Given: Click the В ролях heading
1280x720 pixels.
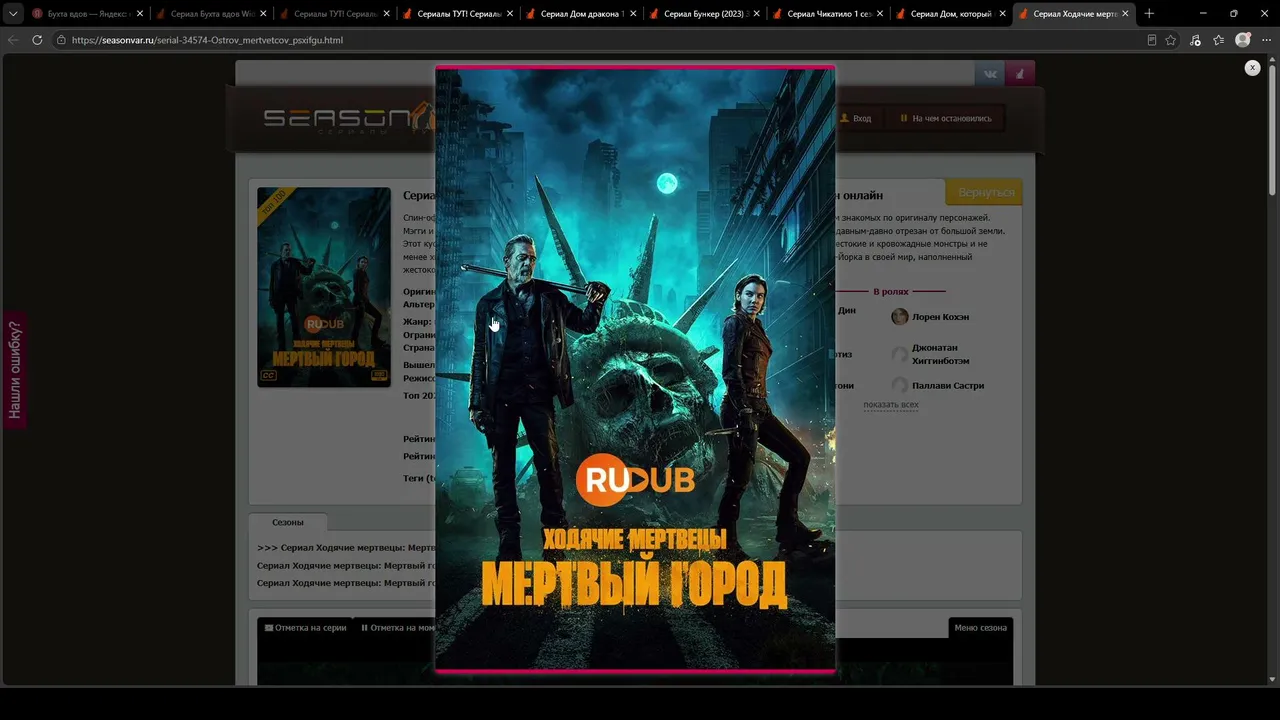Looking at the screenshot, I should (891, 292).
